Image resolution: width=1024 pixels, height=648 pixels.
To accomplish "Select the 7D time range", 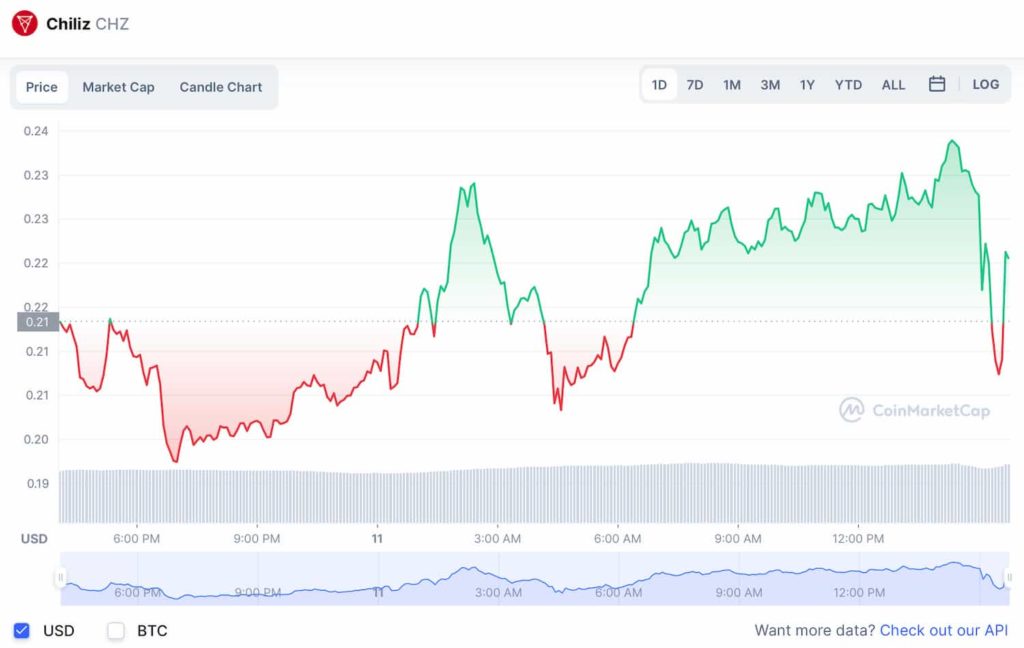I will (x=694, y=85).
